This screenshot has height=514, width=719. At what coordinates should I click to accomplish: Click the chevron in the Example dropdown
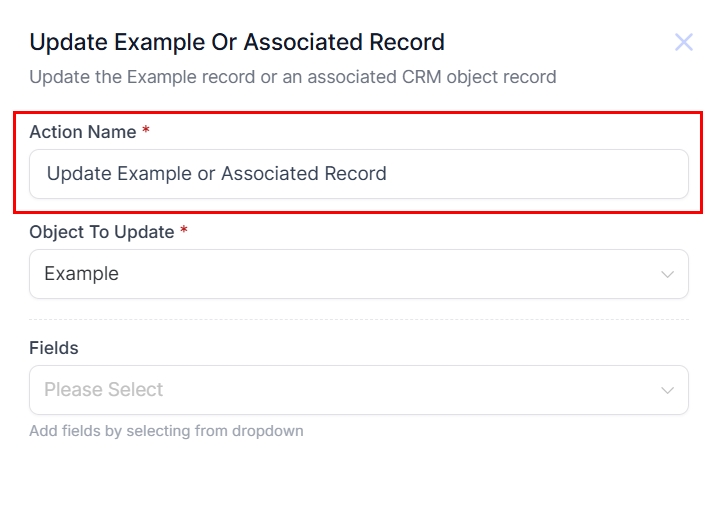667,275
